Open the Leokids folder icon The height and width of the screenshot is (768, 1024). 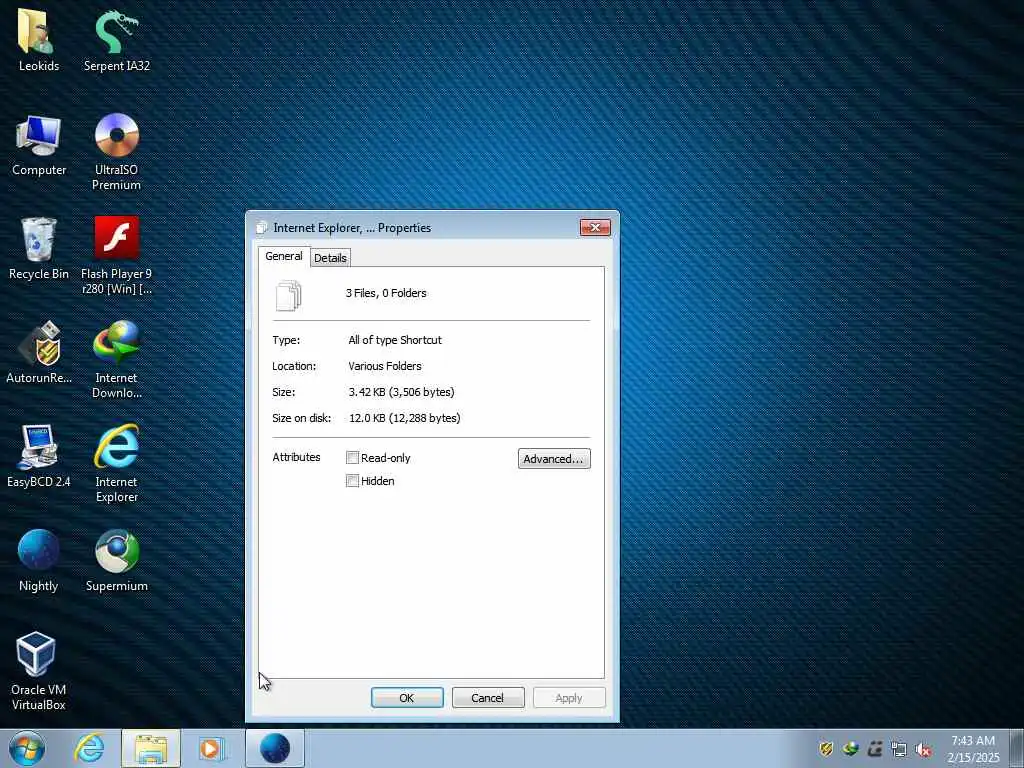pyautogui.click(x=39, y=40)
